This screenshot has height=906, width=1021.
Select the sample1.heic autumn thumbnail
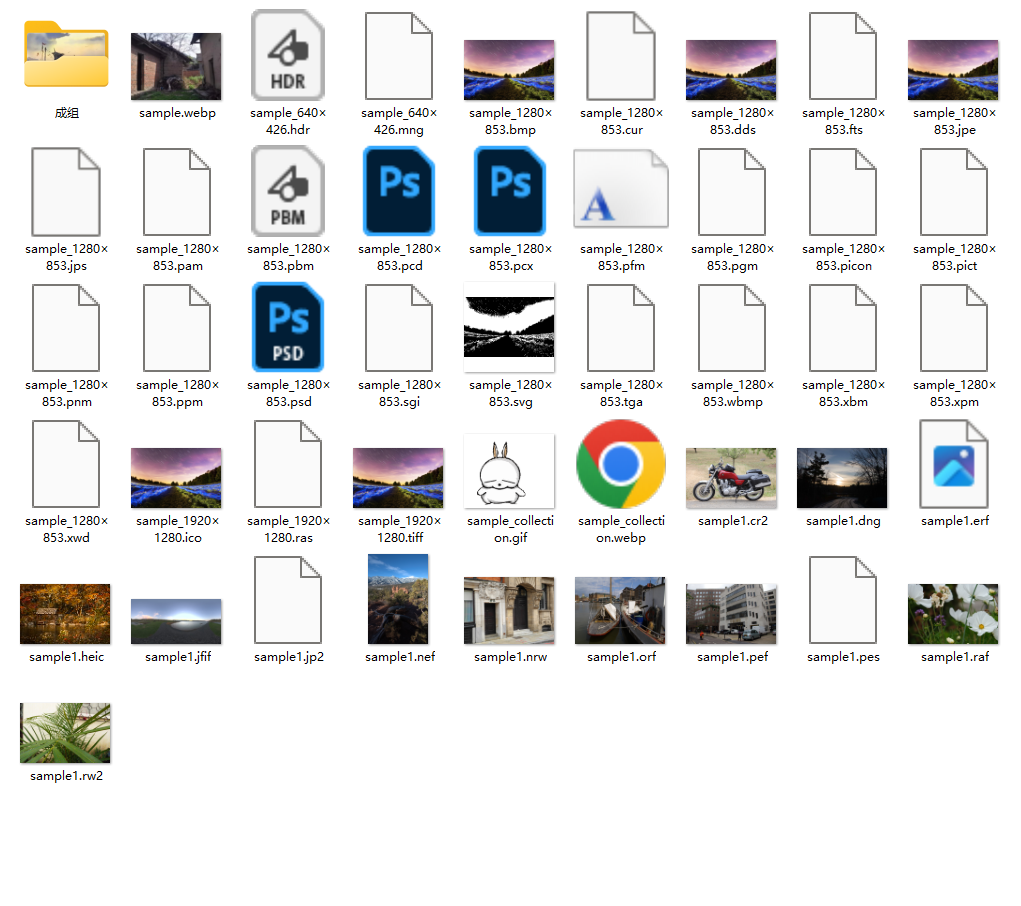[x=65, y=614]
